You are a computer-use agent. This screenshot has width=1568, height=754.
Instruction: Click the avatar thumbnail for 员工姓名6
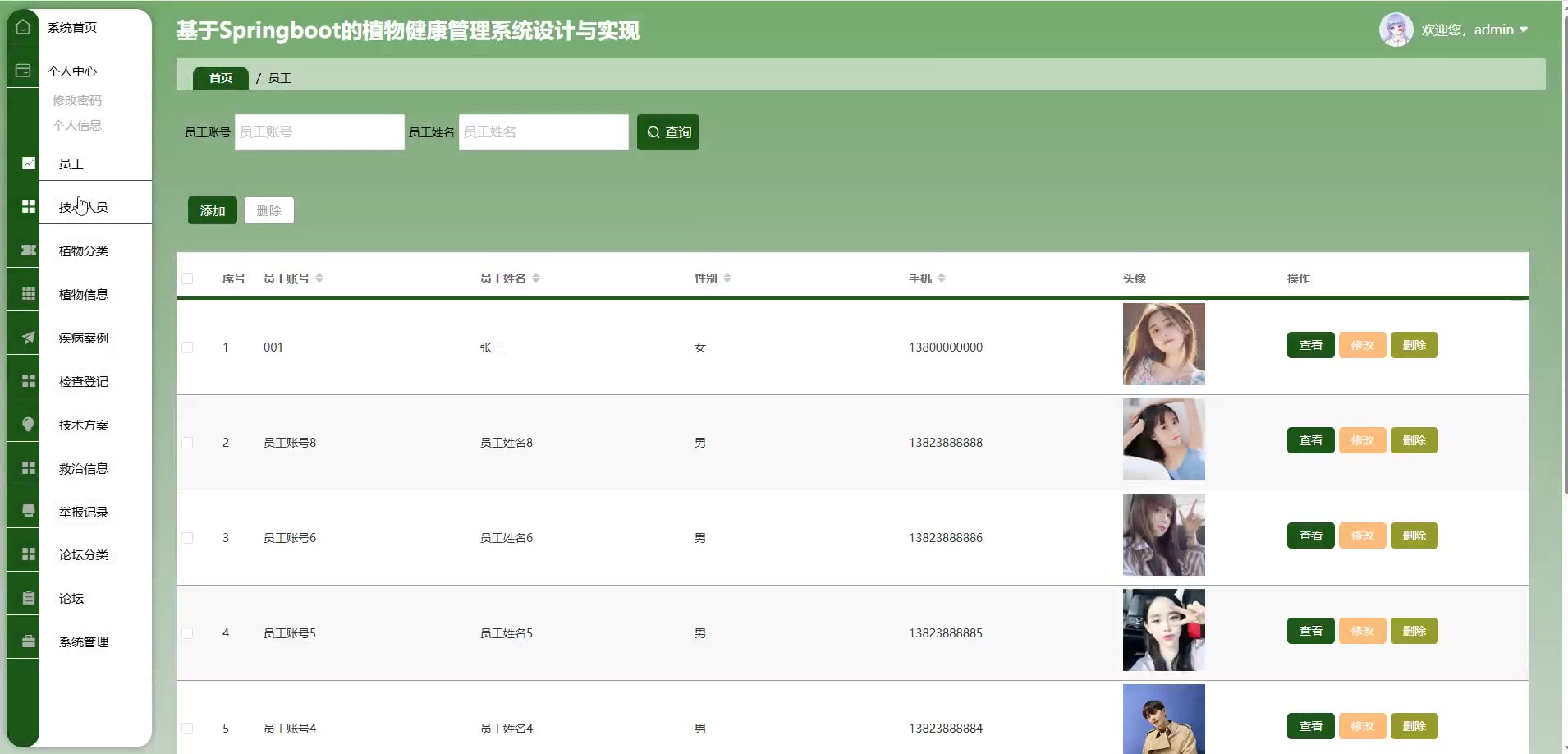[1164, 535]
